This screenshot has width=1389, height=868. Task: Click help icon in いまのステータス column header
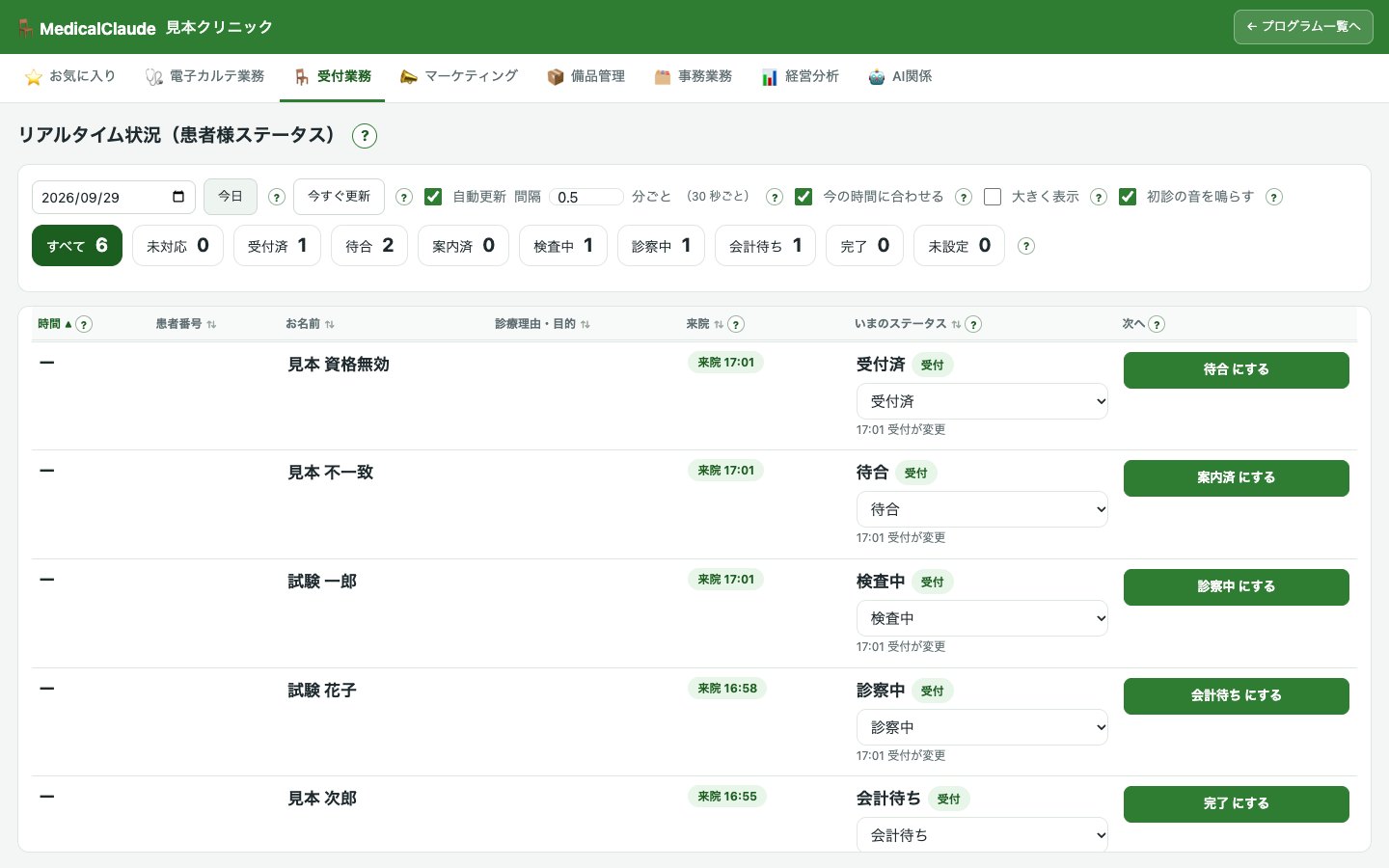pos(973,324)
